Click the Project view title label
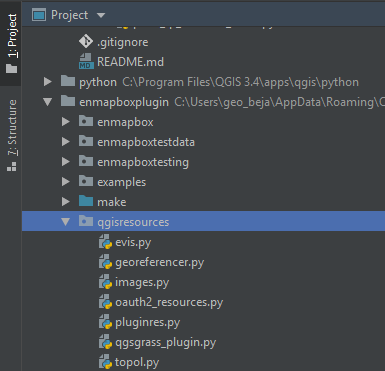Viewport: 385px width, 371px height. [x=69, y=15]
